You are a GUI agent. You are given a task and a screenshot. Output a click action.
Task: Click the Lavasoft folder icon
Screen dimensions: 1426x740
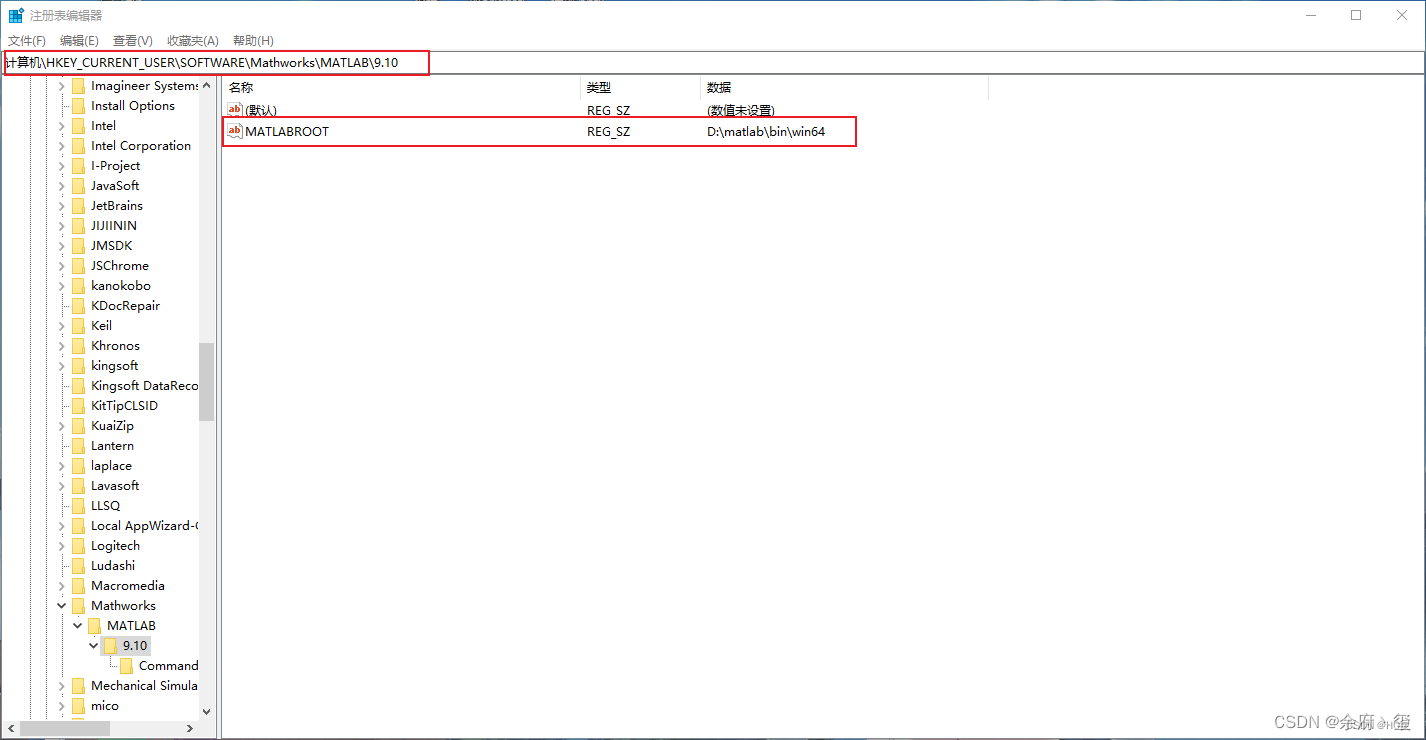coord(79,486)
